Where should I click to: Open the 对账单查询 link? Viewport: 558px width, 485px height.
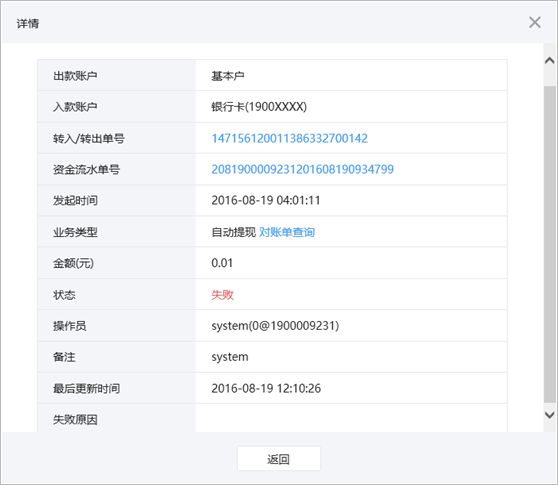[287, 232]
